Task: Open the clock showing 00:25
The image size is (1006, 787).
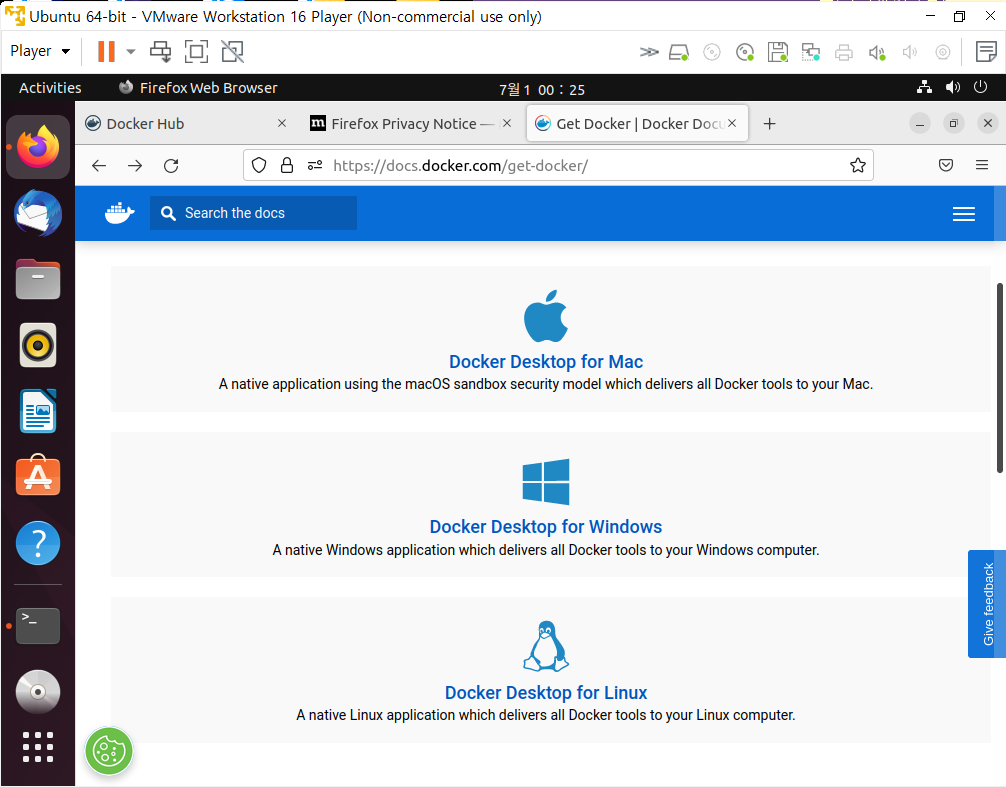Action: pyautogui.click(x=542, y=89)
